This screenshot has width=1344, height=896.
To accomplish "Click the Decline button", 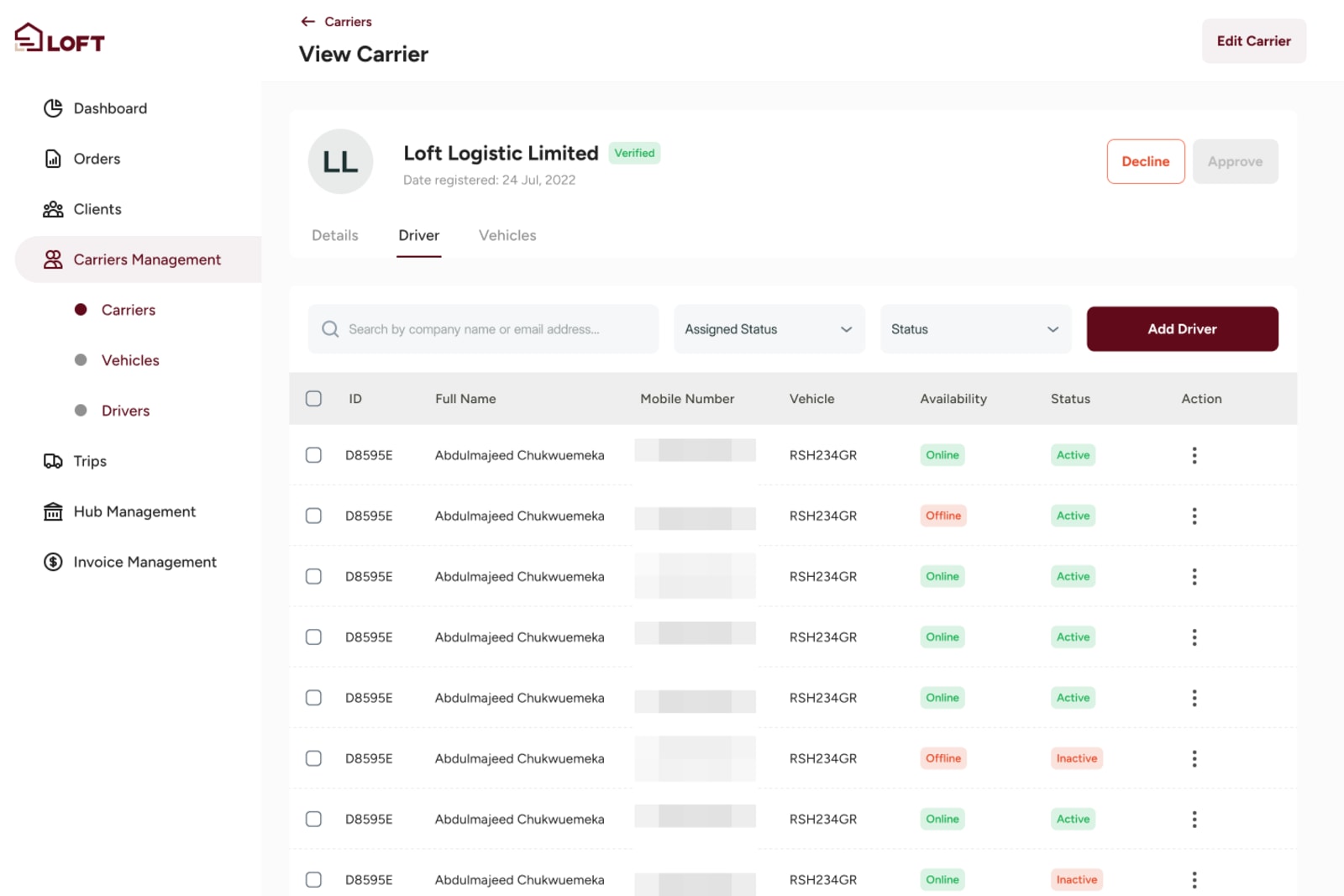I will [1146, 161].
